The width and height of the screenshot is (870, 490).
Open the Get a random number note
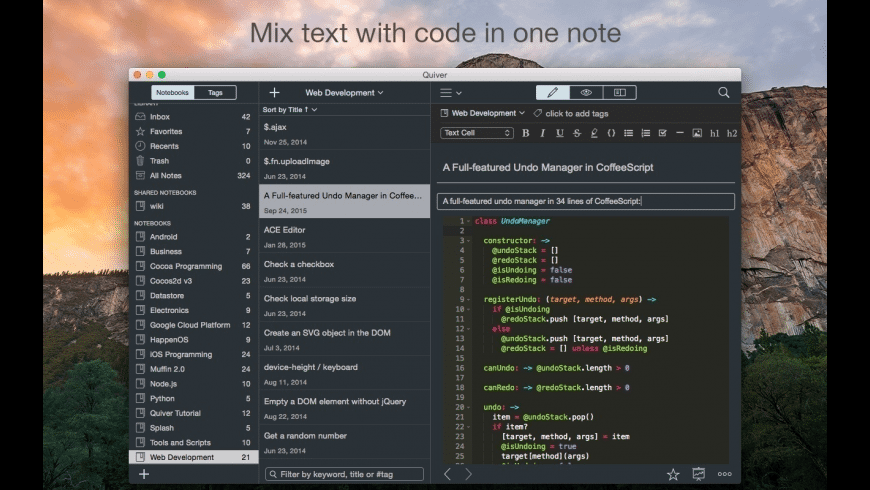pos(344,442)
